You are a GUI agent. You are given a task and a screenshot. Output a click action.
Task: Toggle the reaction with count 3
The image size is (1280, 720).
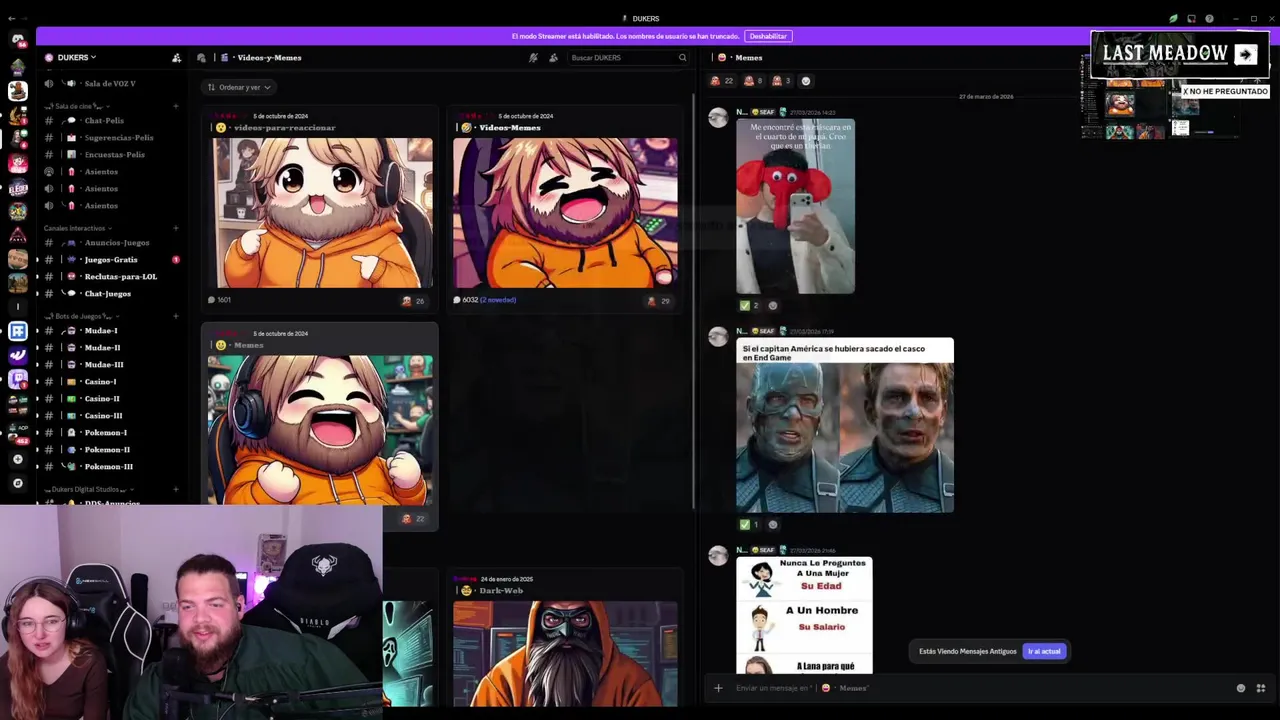[x=780, y=81]
